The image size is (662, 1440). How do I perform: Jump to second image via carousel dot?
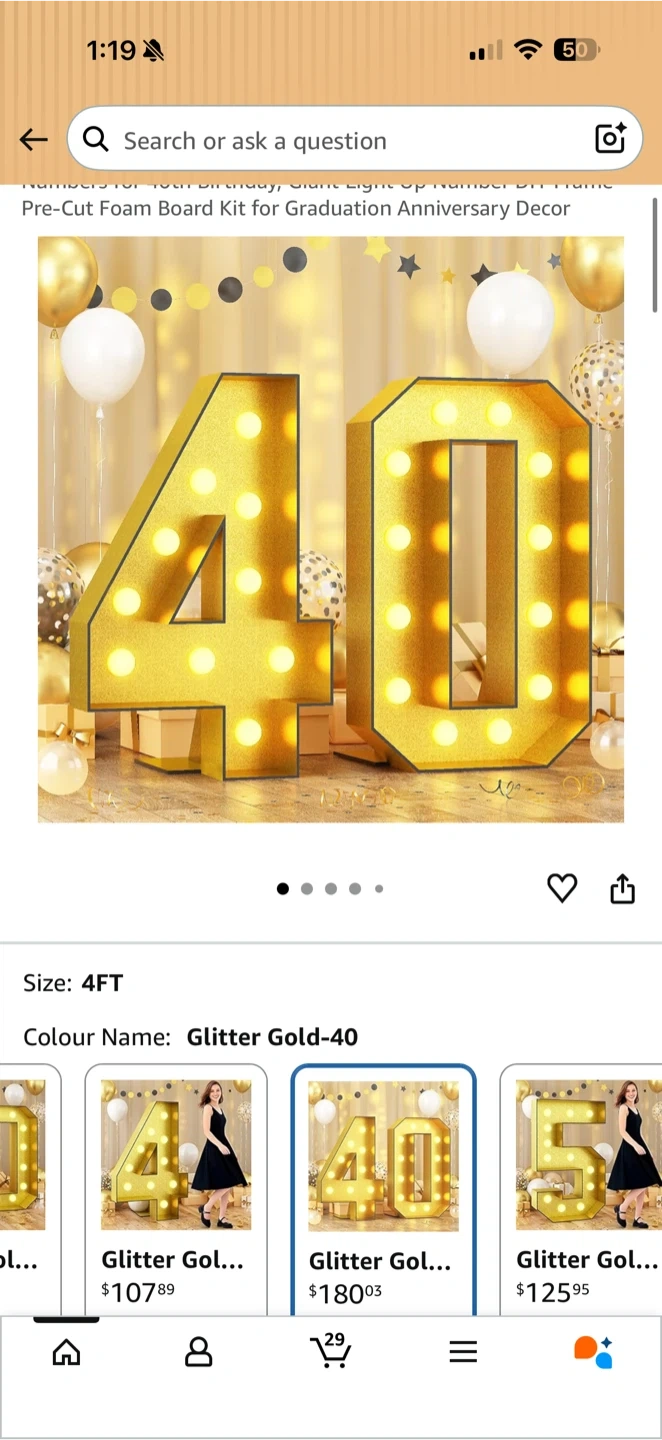307,888
